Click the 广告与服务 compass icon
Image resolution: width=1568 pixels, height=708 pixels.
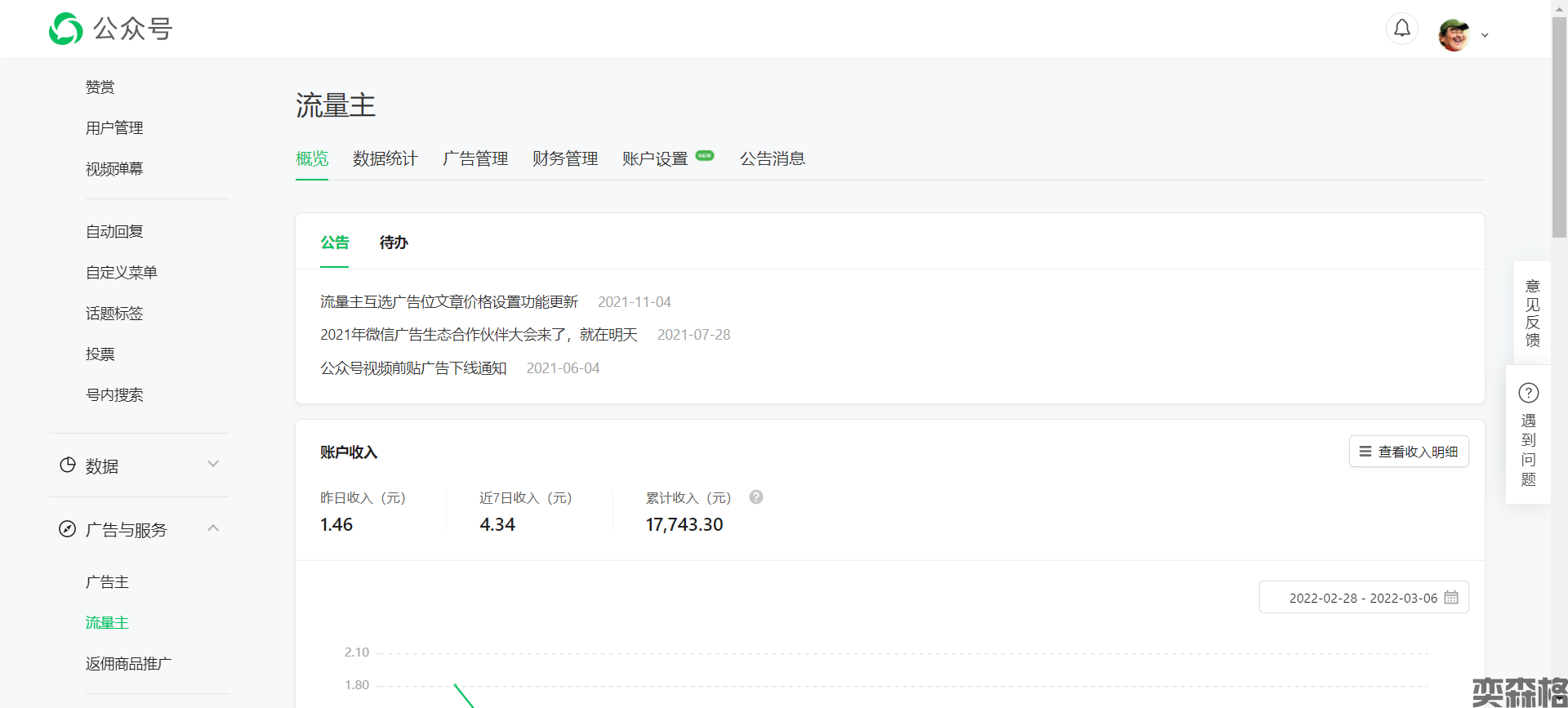[68, 529]
